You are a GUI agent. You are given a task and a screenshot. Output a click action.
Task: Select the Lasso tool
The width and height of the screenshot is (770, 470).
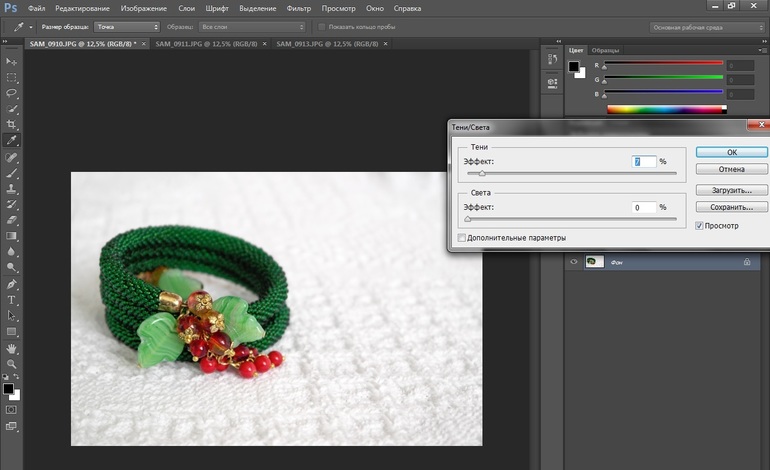point(12,92)
